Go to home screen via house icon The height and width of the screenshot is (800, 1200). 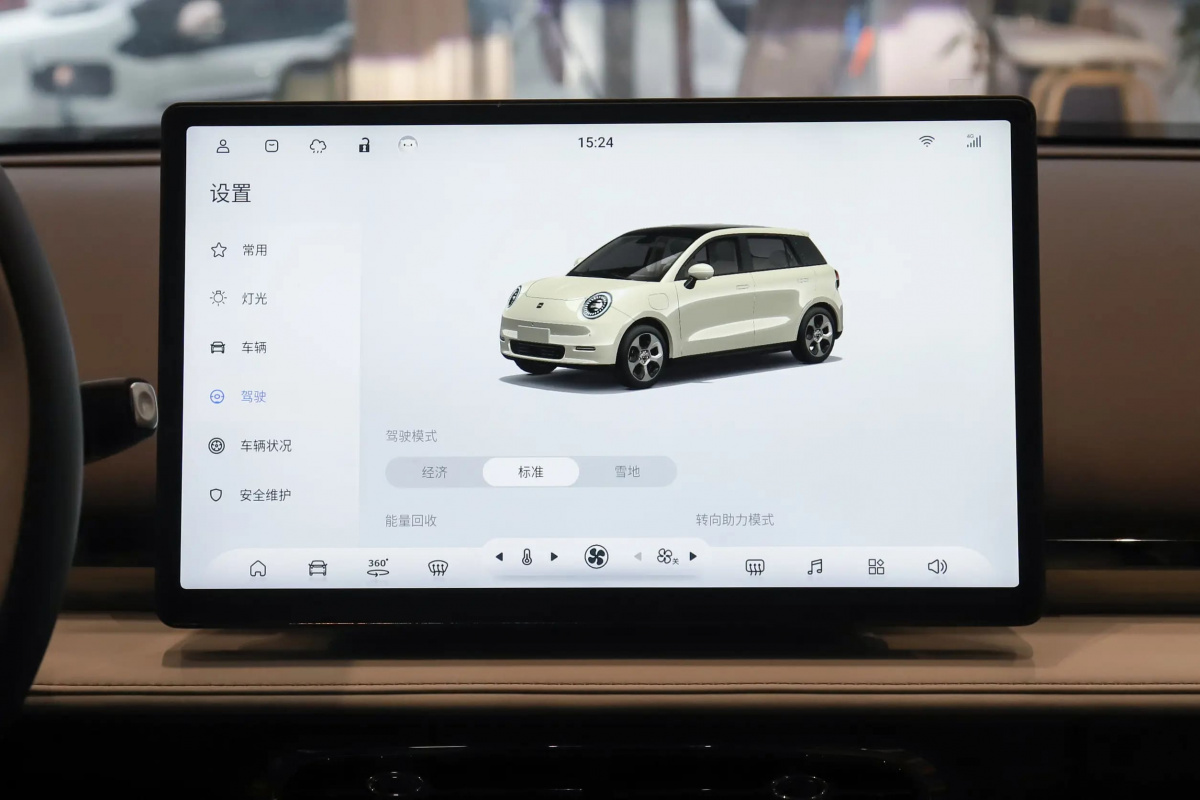(x=258, y=568)
